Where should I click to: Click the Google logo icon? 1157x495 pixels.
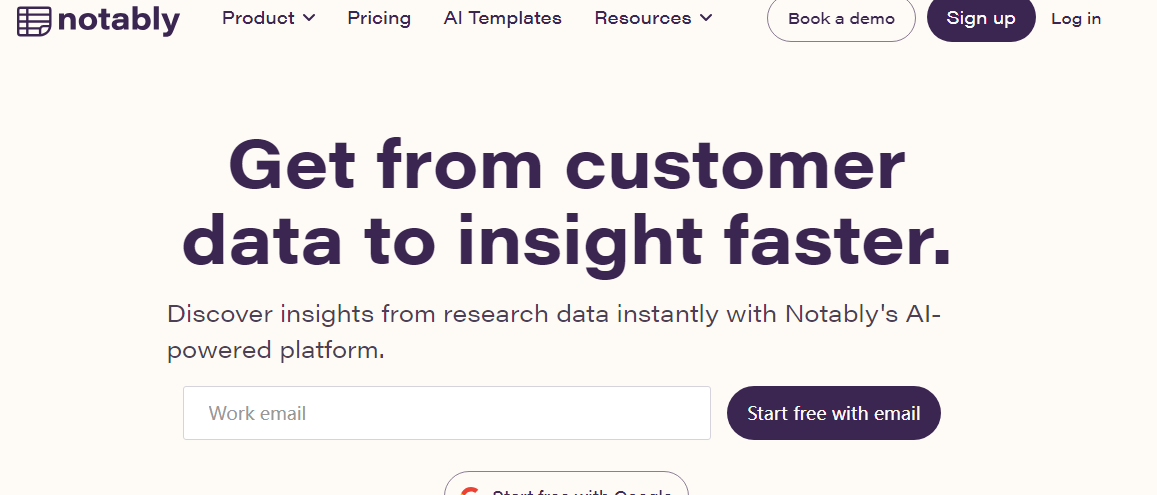coord(469,491)
